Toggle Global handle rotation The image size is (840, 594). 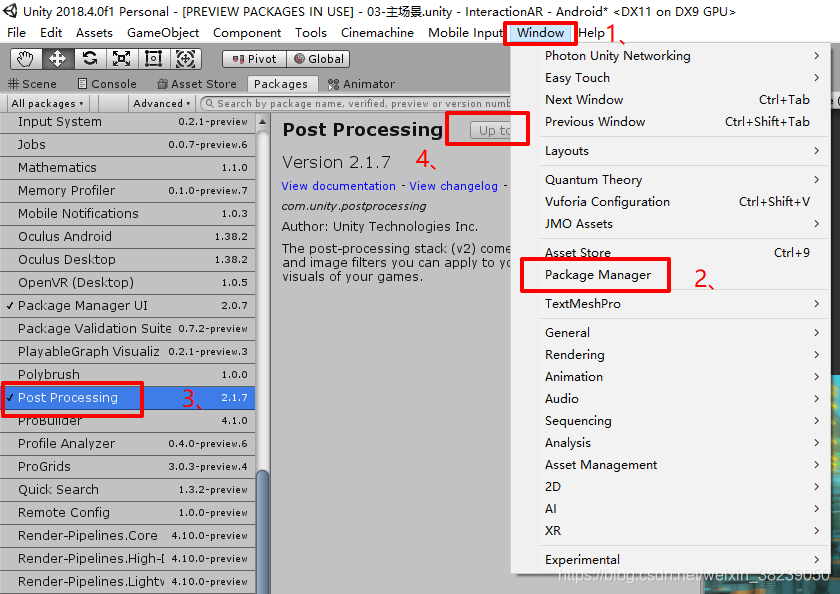pyautogui.click(x=318, y=59)
